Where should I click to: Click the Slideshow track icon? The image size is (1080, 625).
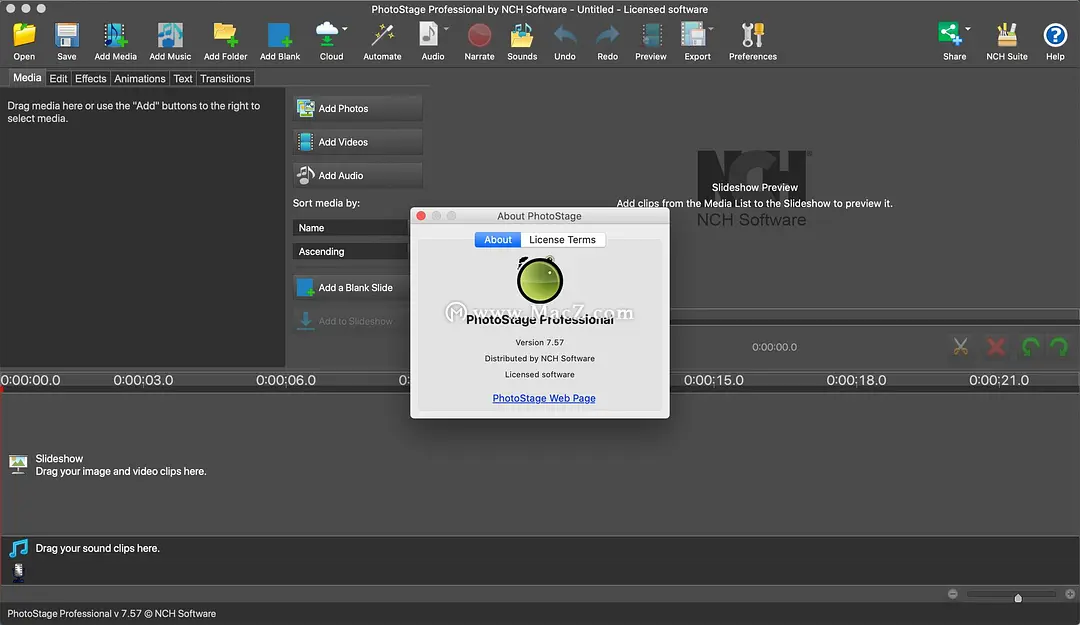click(18, 464)
